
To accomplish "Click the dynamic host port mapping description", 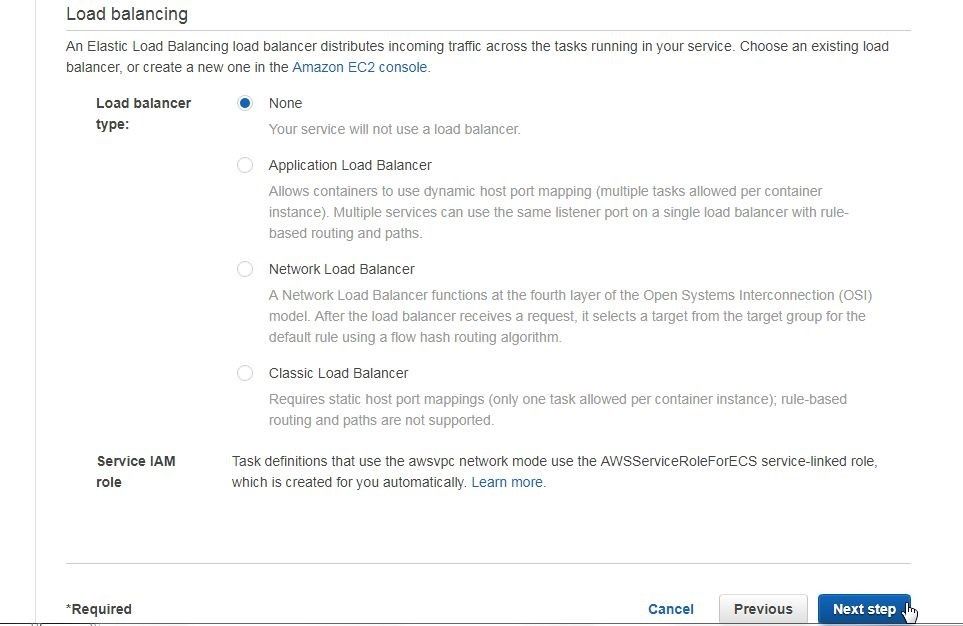I will pyautogui.click(x=558, y=212).
